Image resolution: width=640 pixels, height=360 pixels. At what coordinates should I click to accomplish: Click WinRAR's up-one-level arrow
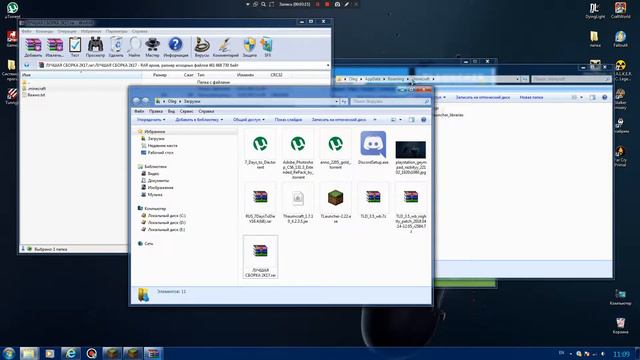pos(27,65)
